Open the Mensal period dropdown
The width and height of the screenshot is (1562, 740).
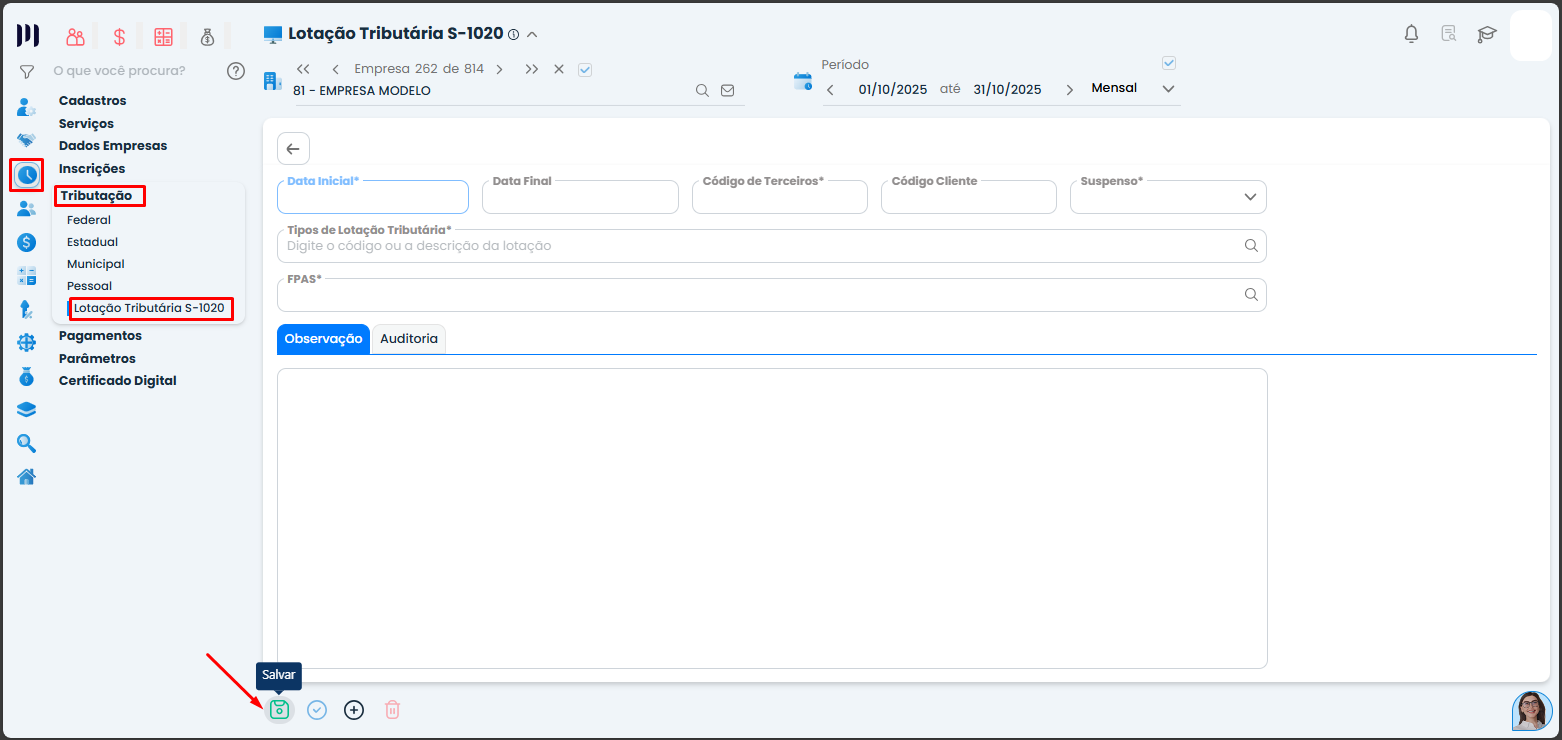pos(1133,89)
